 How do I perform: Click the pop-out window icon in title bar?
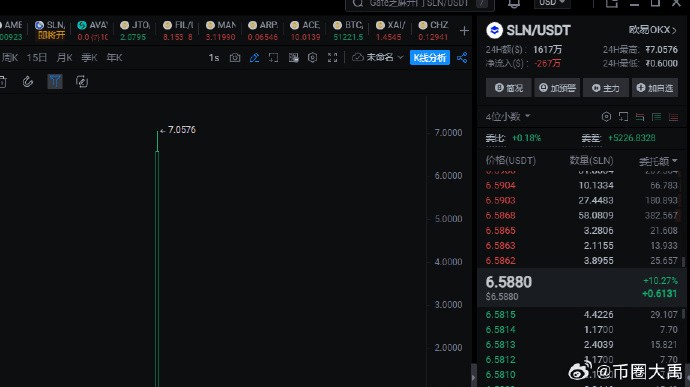pyautogui.click(x=612, y=4)
